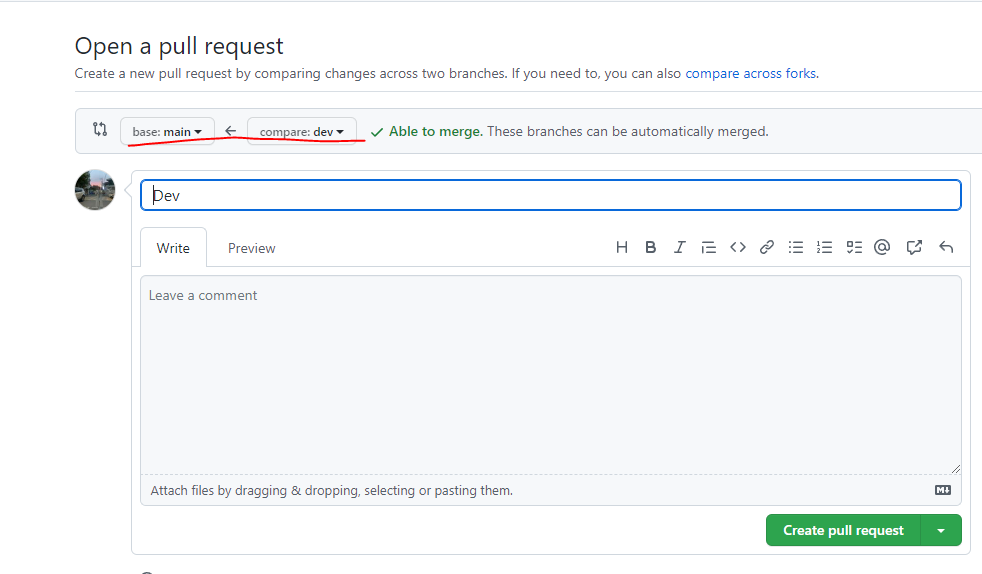Expand the Create pull request options arrow

tap(941, 530)
